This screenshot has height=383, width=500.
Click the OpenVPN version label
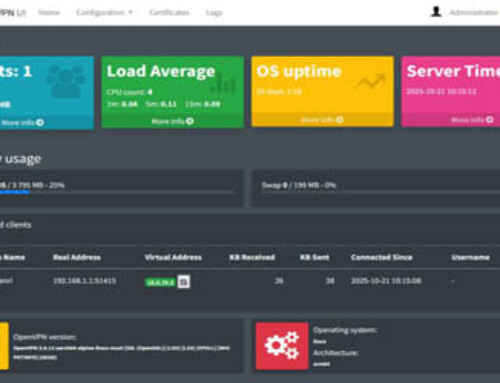click(45, 337)
